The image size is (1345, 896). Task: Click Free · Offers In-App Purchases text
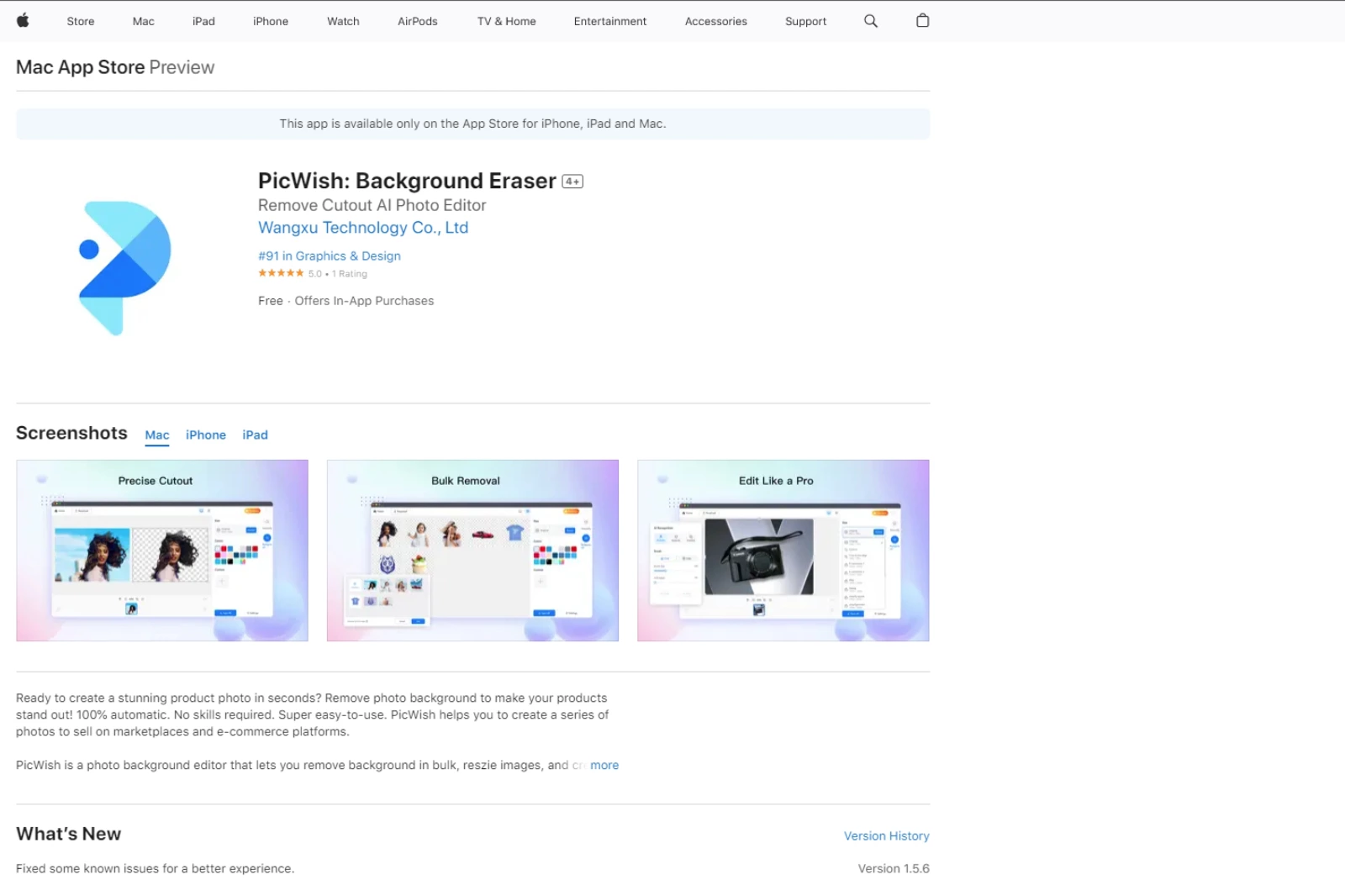click(346, 301)
